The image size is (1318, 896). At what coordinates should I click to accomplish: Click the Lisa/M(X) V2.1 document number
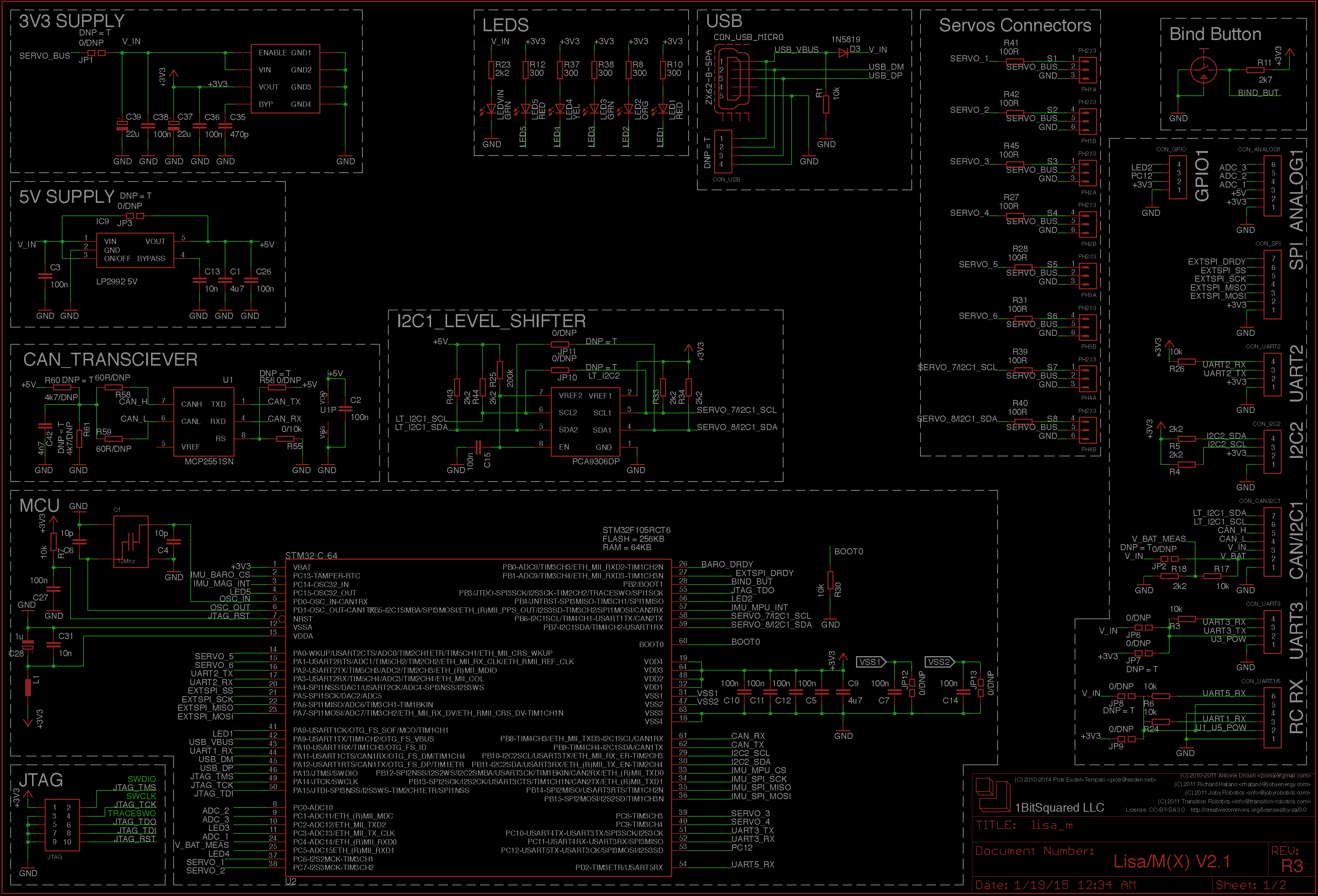1172,861
